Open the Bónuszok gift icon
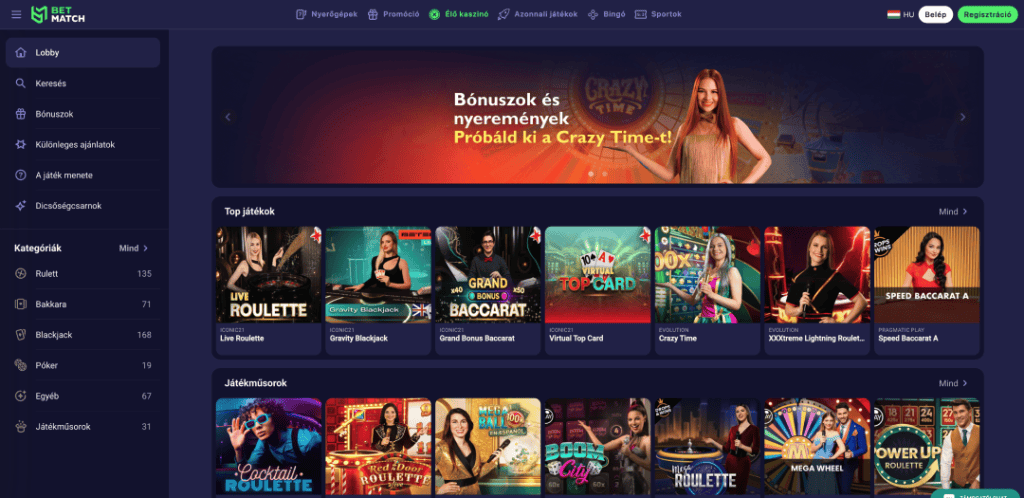The height and width of the screenshot is (498, 1024). point(21,114)
